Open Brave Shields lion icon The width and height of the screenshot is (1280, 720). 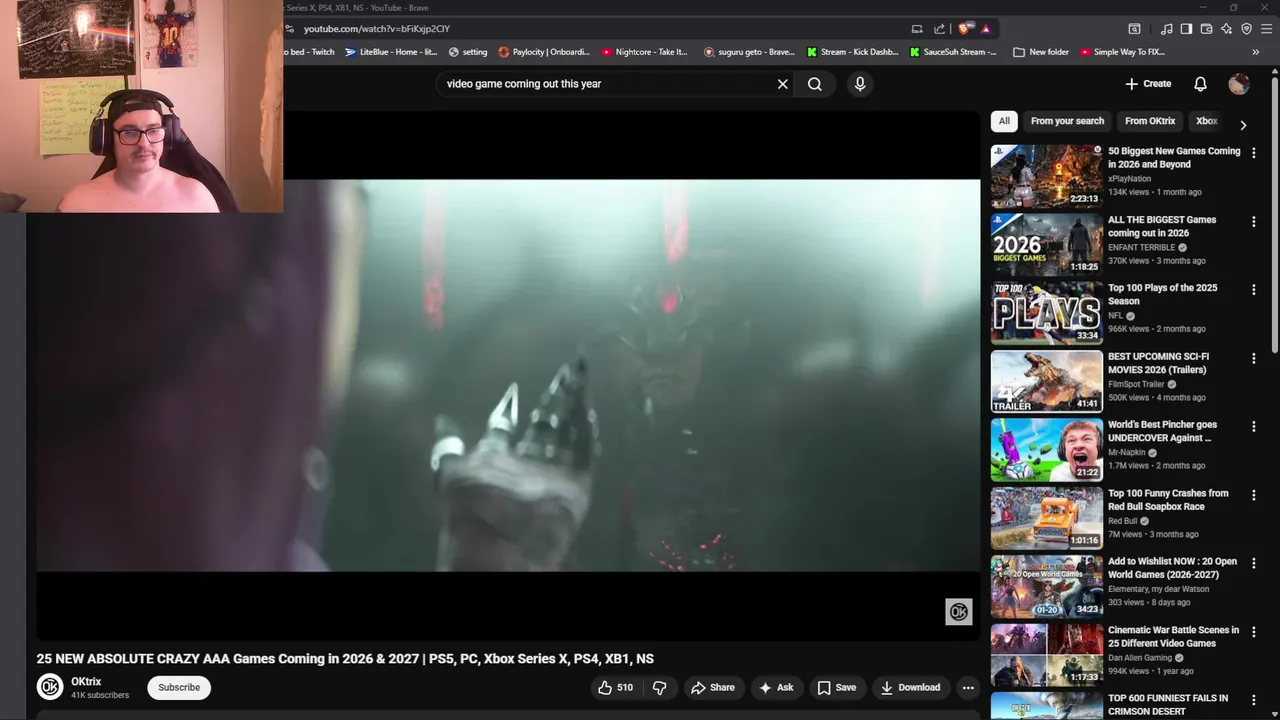coord(965,29)
